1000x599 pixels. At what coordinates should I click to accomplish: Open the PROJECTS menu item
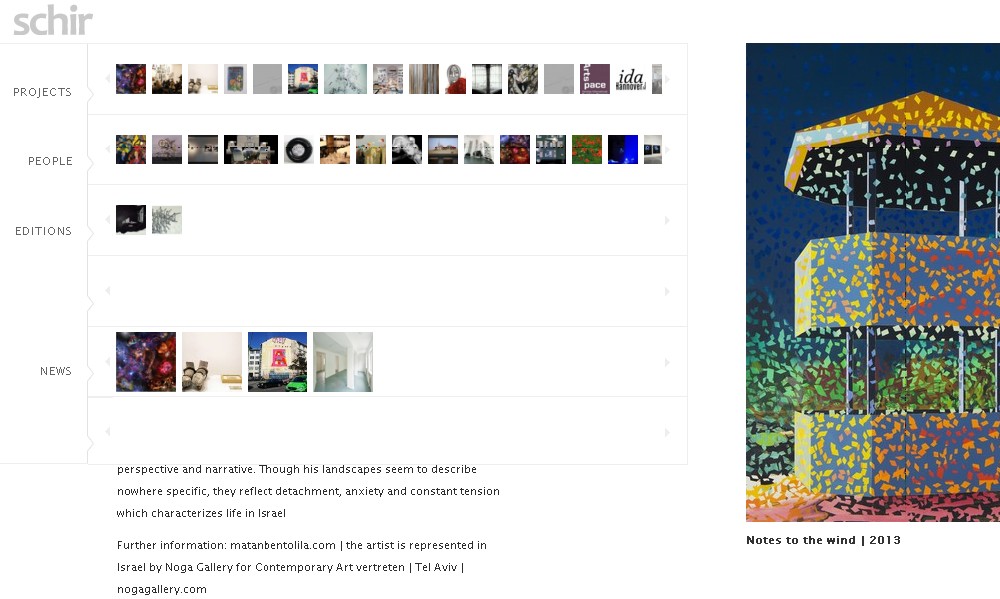click(42, 92)
